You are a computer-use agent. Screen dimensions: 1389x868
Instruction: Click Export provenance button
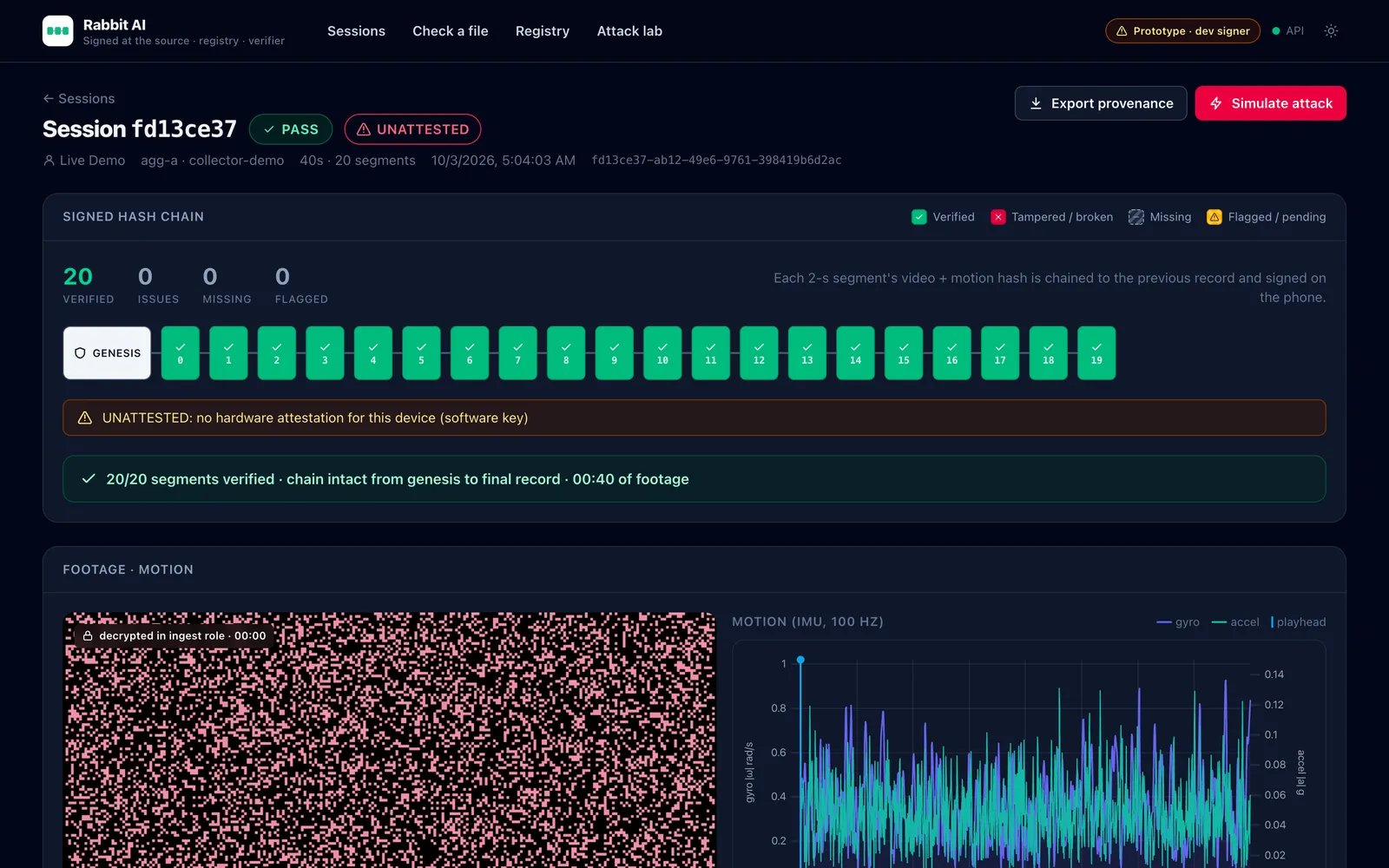coord(1101,103)
